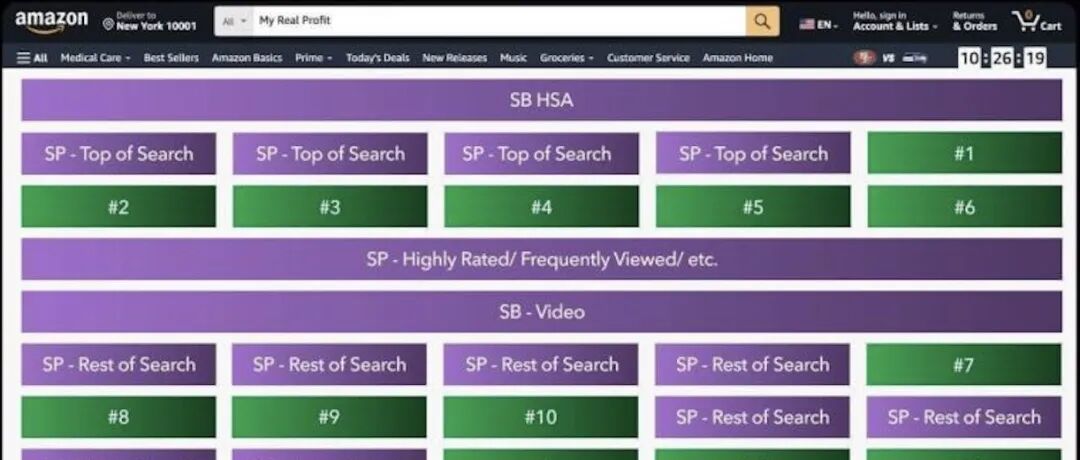Select organic result block #7
The image size is (1080, 460).
pos(964,364)
